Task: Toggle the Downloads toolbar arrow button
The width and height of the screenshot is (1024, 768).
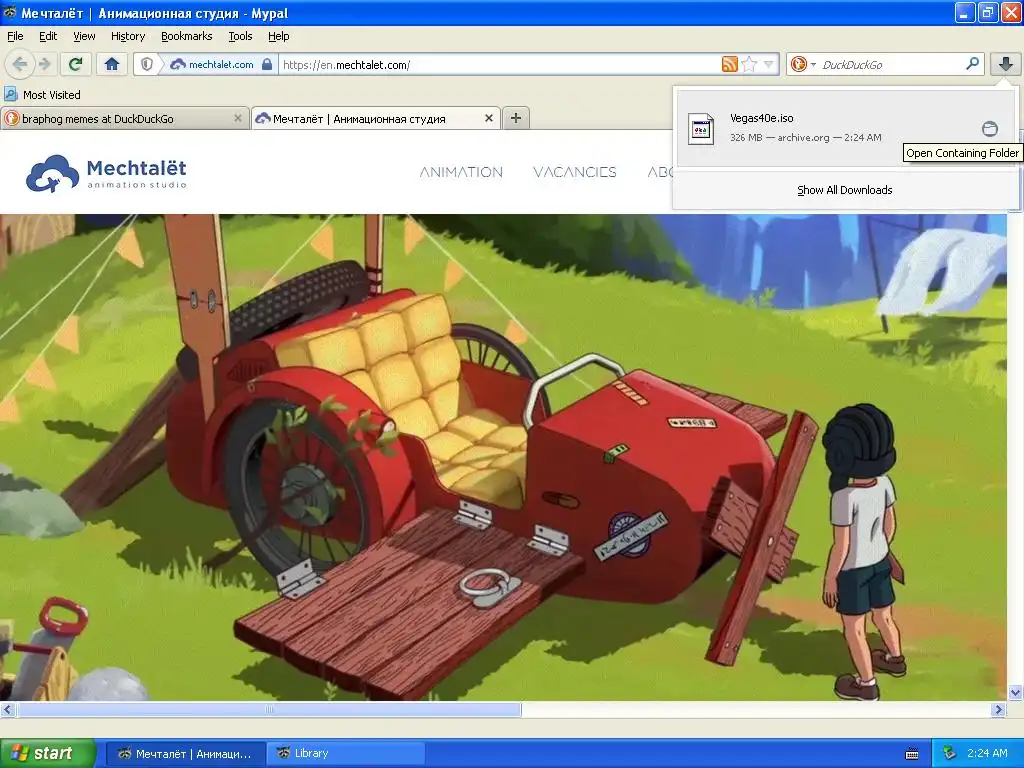Action: [1006, 64]
